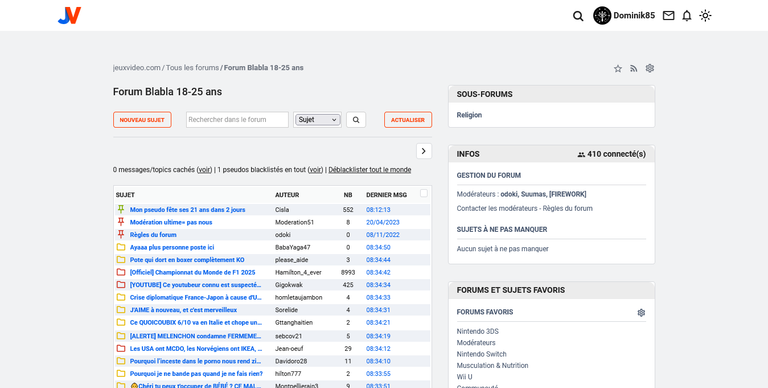This screenshot has height=388, width=768.
Task: Add forum to favorites star icon
Action: [618, 69]
